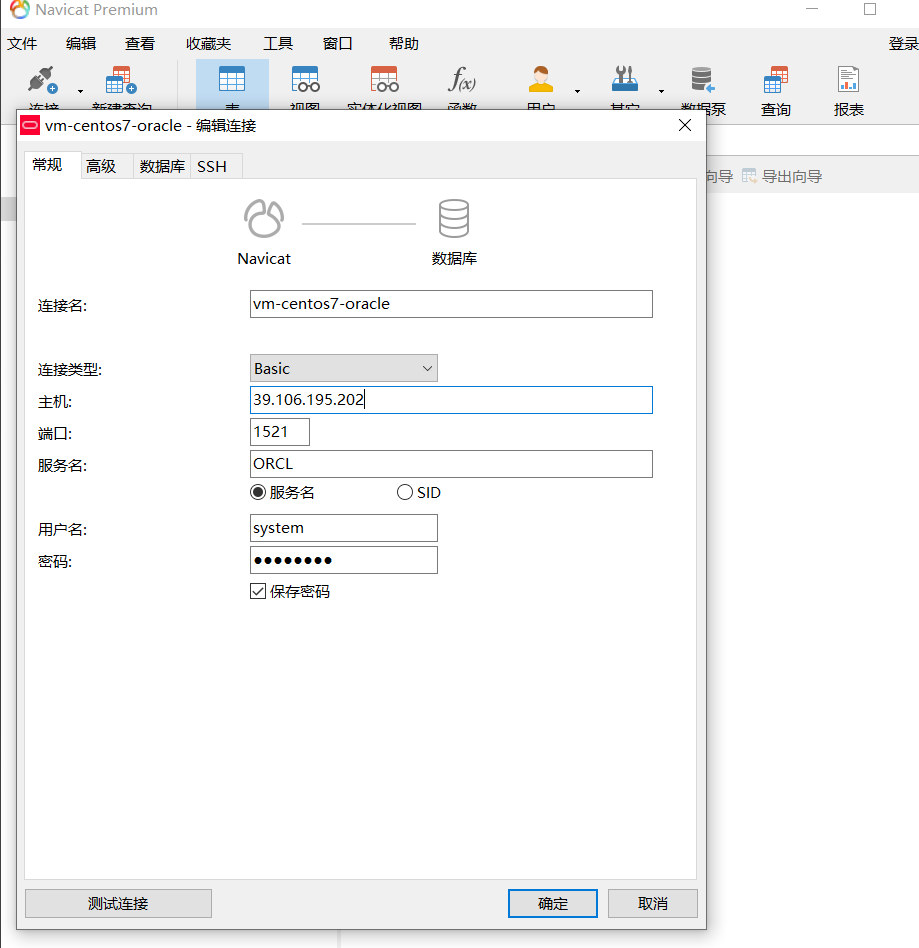Close the edit connection dialog
Viewport: 919px width, 948px height.
tap(685, 125)
